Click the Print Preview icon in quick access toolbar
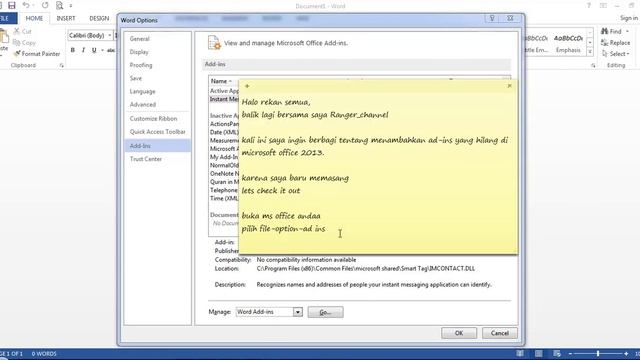 pos(60,5)
